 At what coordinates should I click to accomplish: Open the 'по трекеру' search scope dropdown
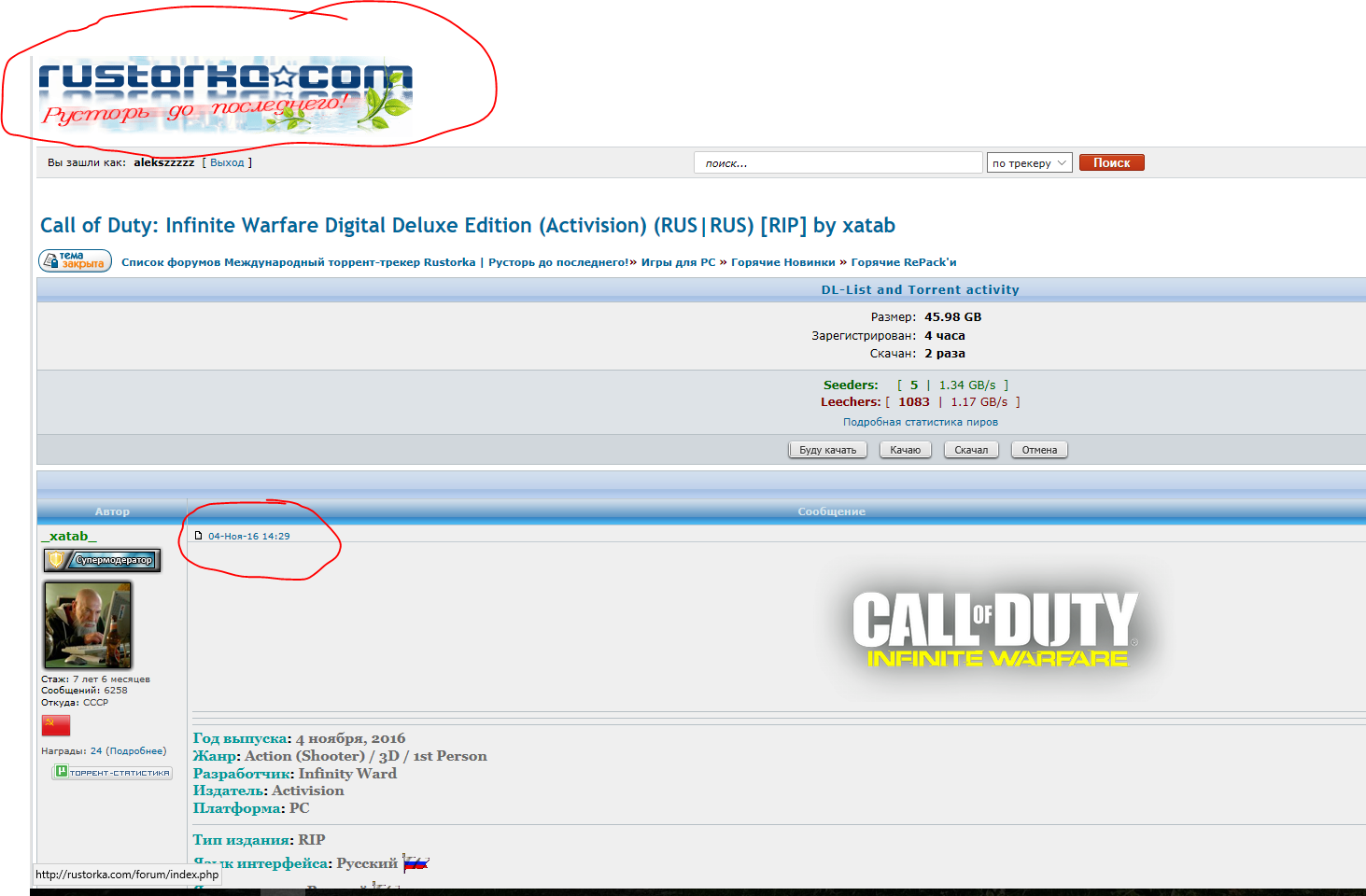pyautogui.click(x=1029, y=163)
